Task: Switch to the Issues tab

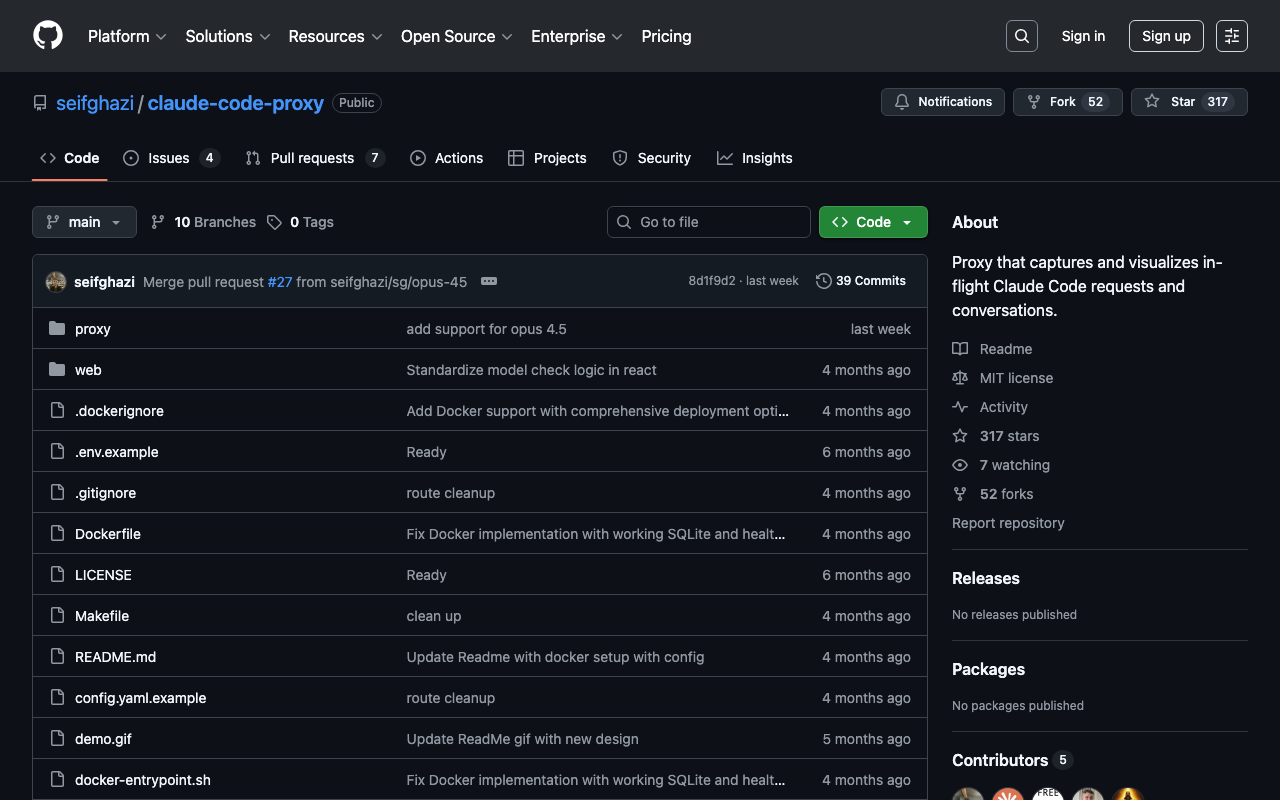Action: 170,158
